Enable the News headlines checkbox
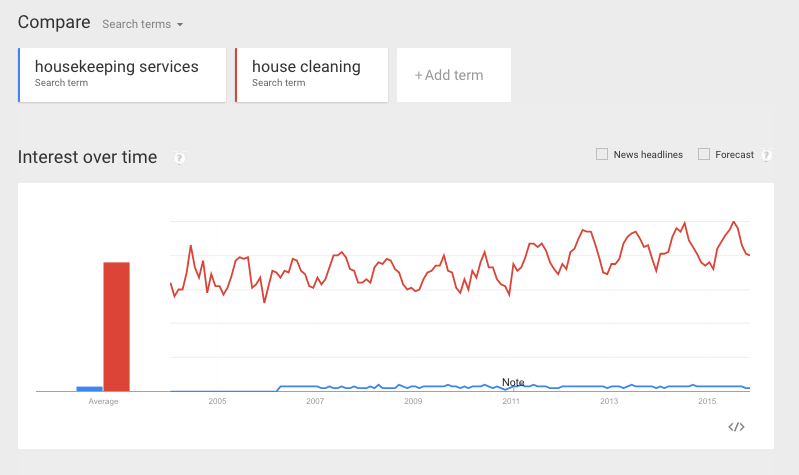 [602, 154]
